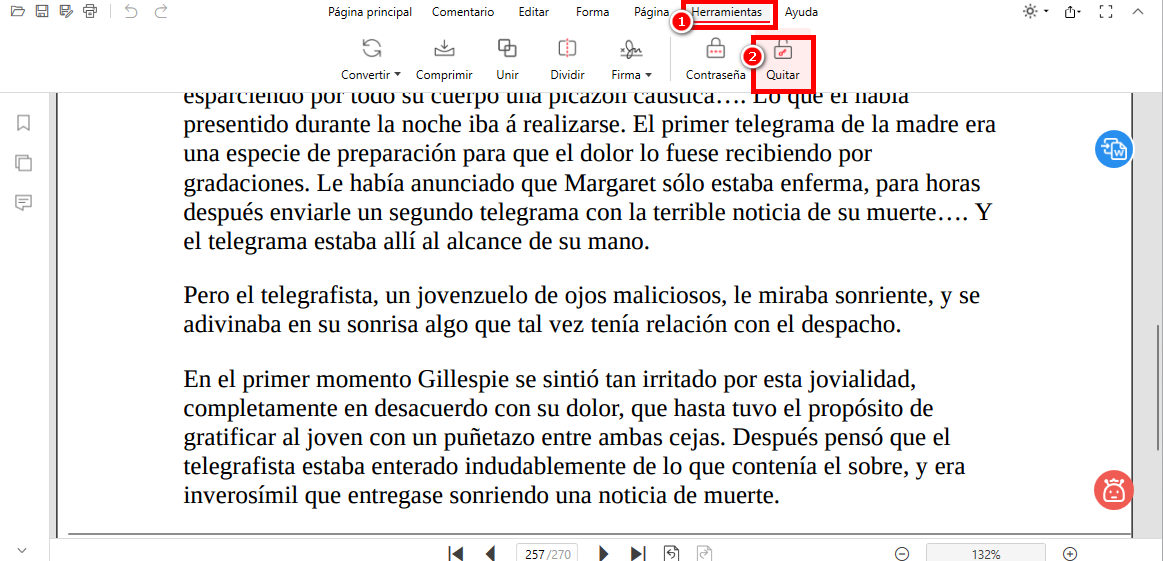This screenshot has height=561, width=1163.
Task: Open the Página tab
Action: point(651,12)
